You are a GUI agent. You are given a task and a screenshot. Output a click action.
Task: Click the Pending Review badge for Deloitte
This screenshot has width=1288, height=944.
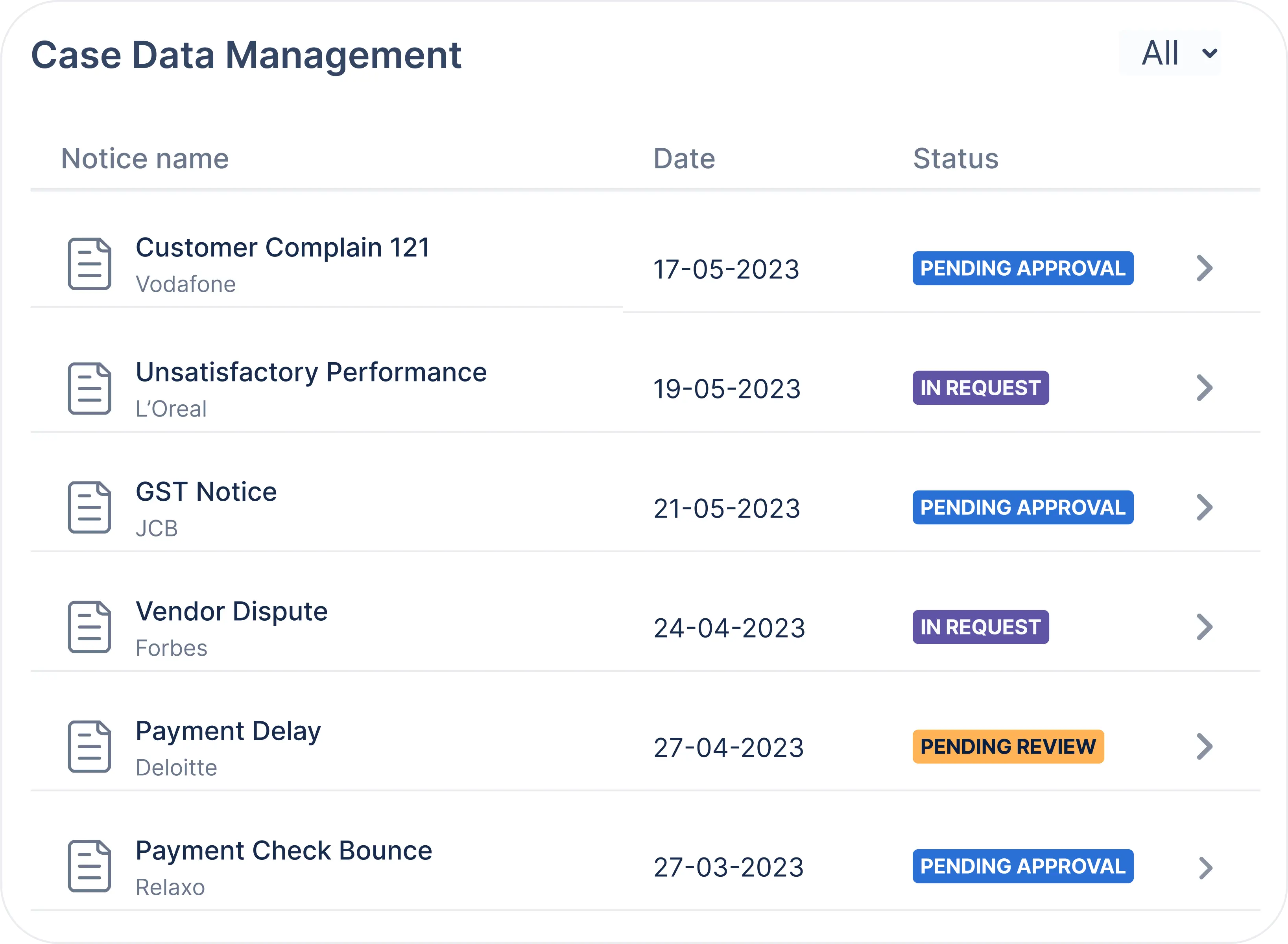[x=1008, y=746]
